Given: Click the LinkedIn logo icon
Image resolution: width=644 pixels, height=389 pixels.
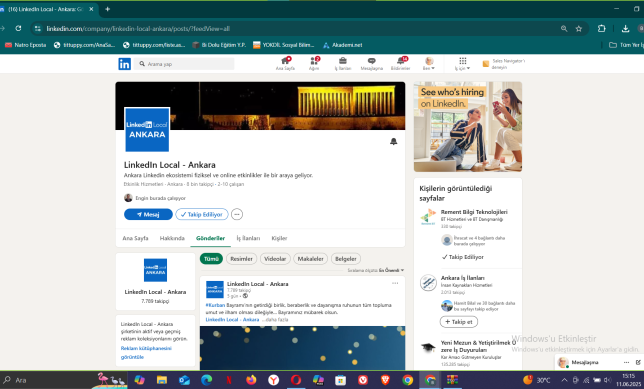Looking at the screenshot, I should click(x=124, y=64).
